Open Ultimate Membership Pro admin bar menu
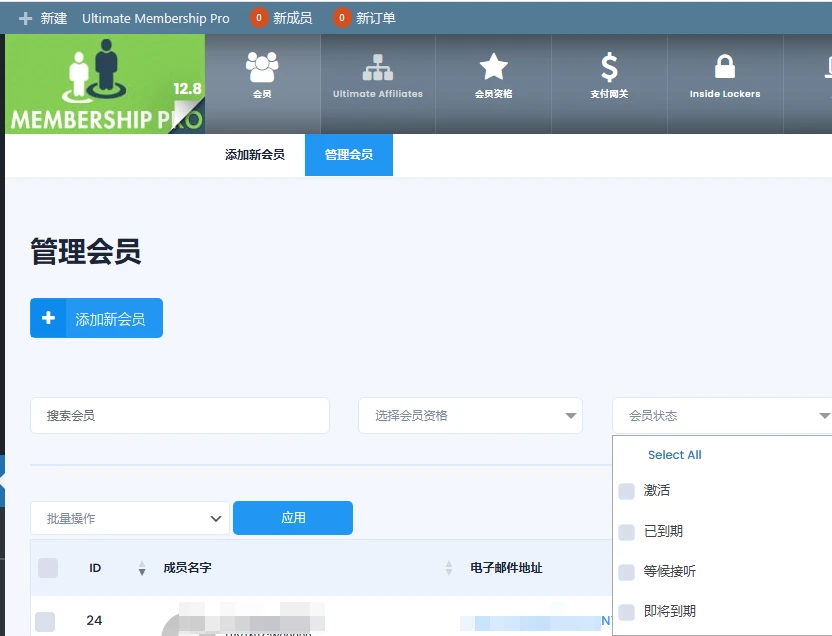Screen dimensions: 832x636 [155, 17]
